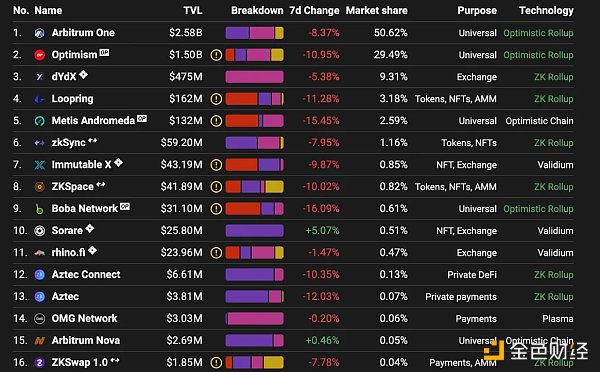Click the Arbitrum Nova project name
Screen dimensions: 600x372
(x=86, y=340)
